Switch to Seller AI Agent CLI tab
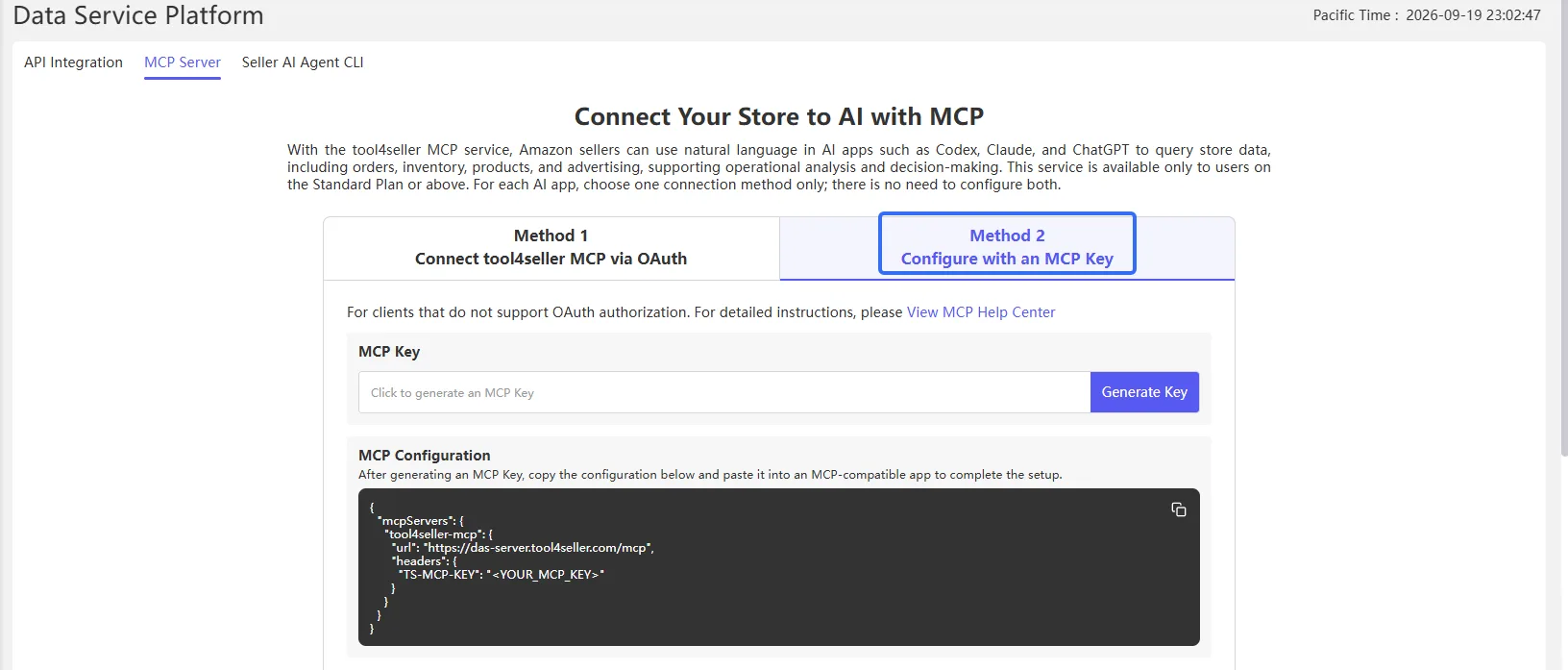 (x=303, y=62)
